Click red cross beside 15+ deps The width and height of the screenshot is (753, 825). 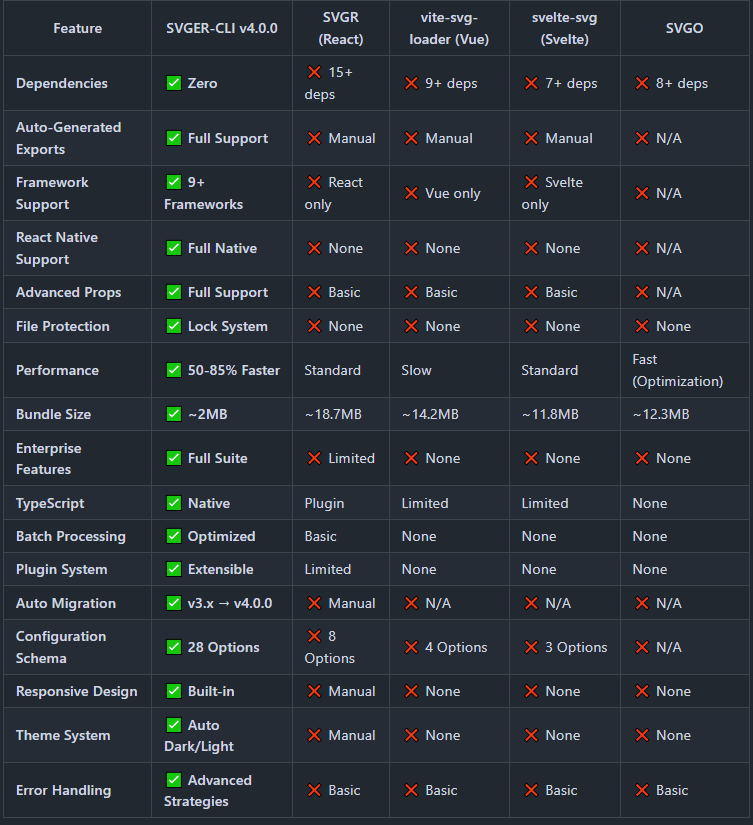point(314,72)
